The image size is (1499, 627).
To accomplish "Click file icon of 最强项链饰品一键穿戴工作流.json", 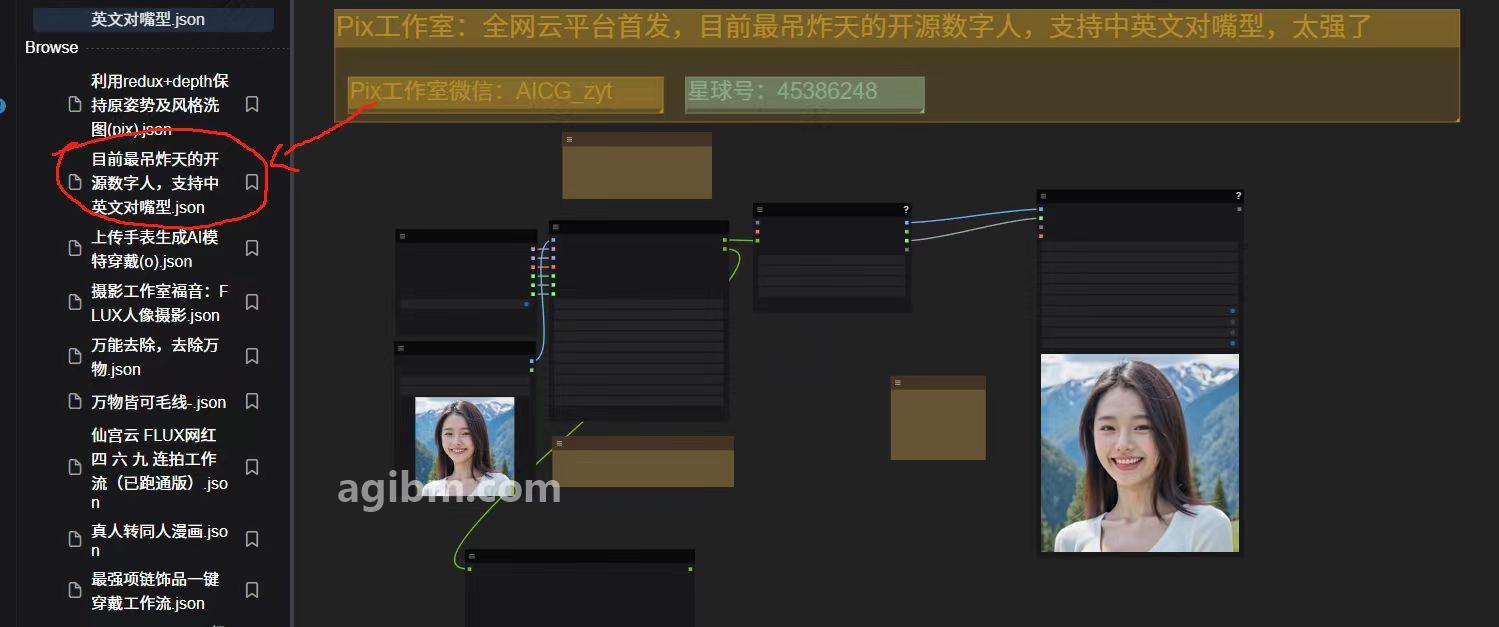I will point(75,591).
